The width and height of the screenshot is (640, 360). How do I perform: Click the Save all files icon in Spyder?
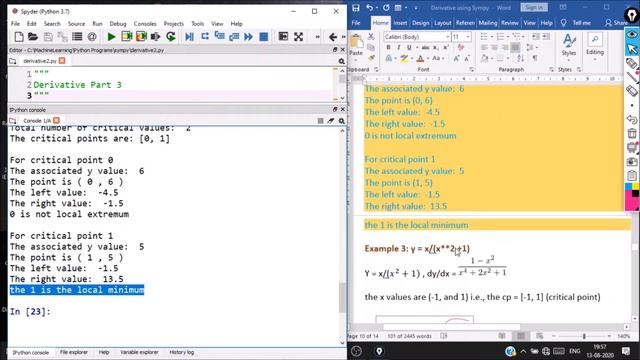coord(62,37)
